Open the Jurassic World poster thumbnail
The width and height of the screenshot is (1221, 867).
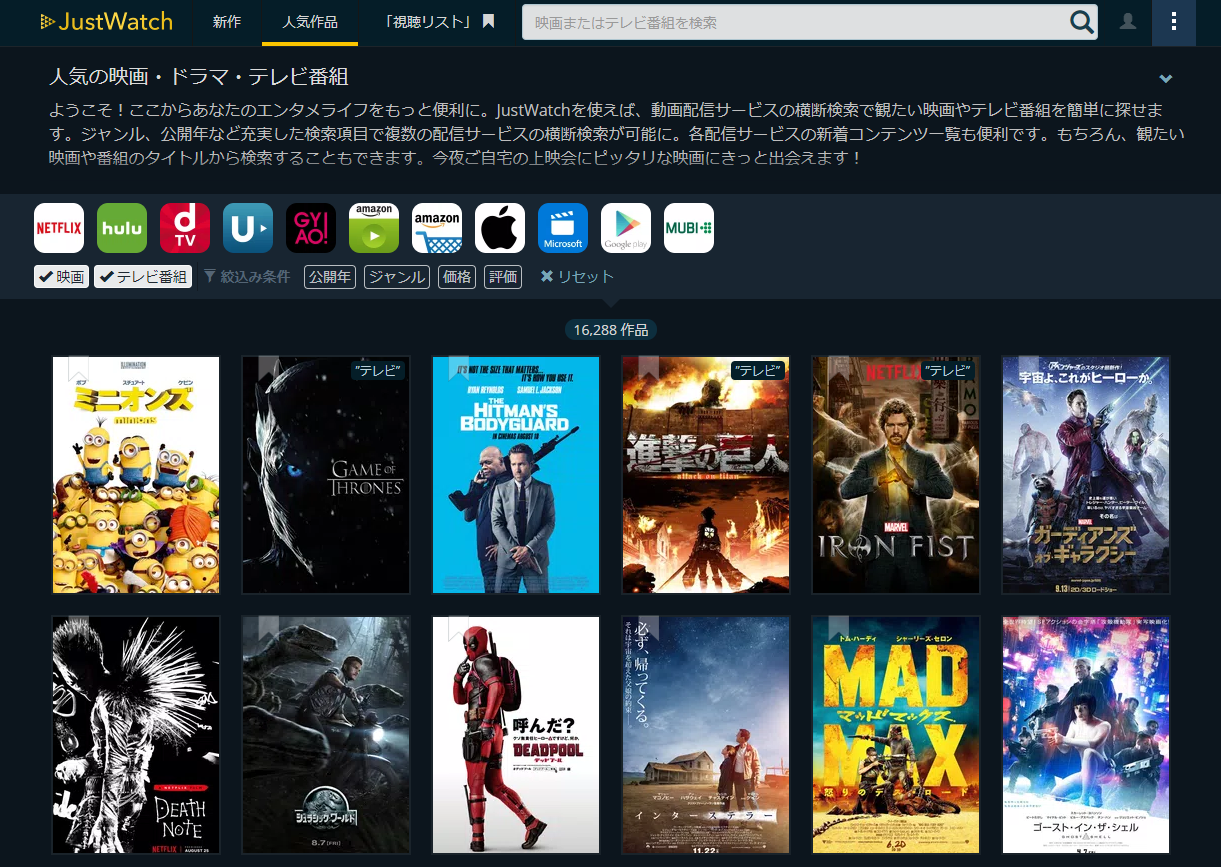(x=326, y=735)
